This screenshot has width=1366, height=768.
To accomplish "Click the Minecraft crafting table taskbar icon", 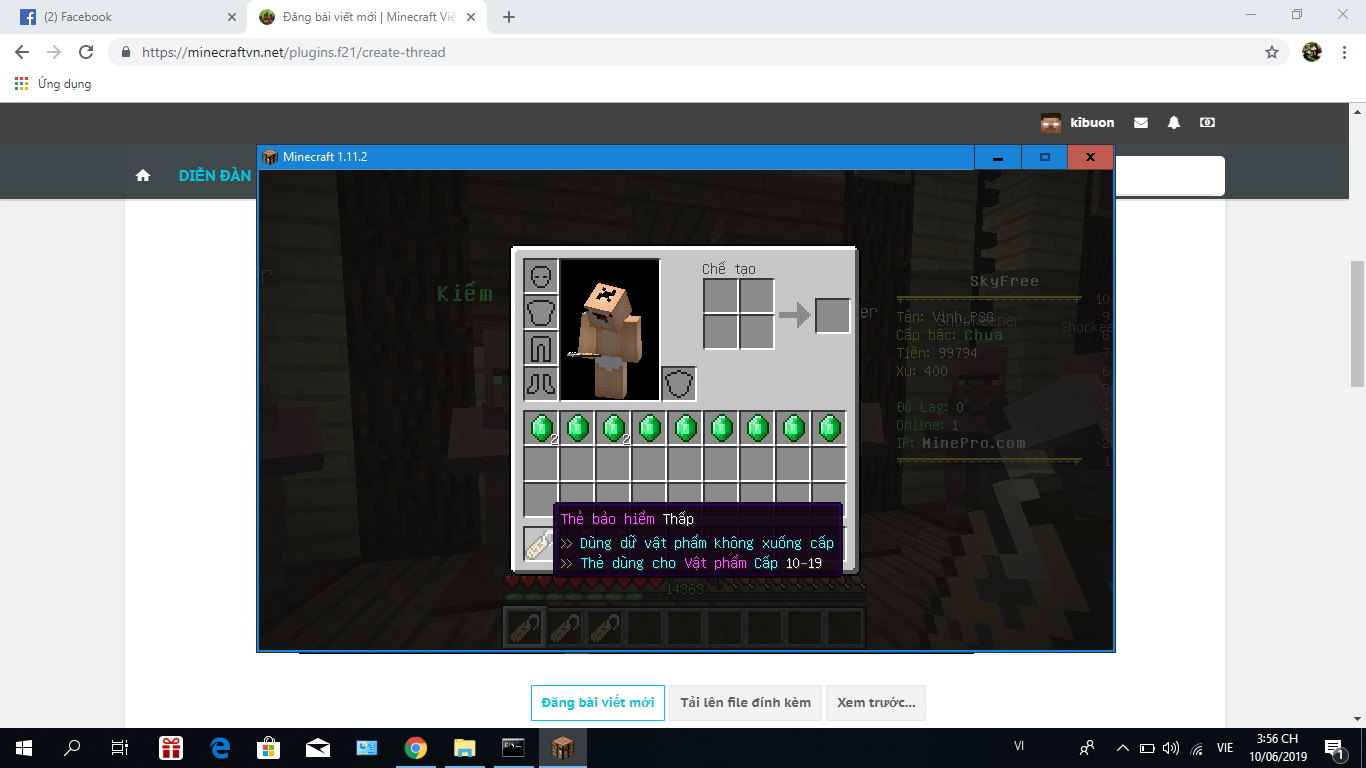I will [563, 748].
